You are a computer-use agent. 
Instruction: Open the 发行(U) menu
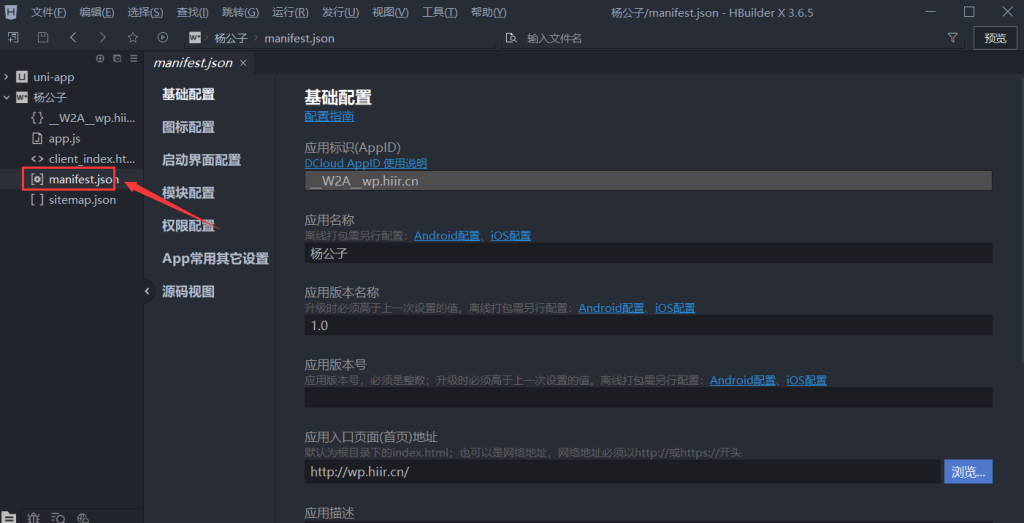click(340, 12)
